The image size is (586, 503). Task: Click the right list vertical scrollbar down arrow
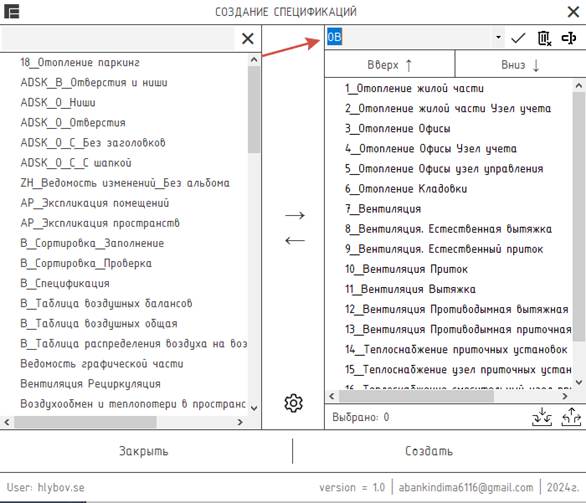[579, 382]
